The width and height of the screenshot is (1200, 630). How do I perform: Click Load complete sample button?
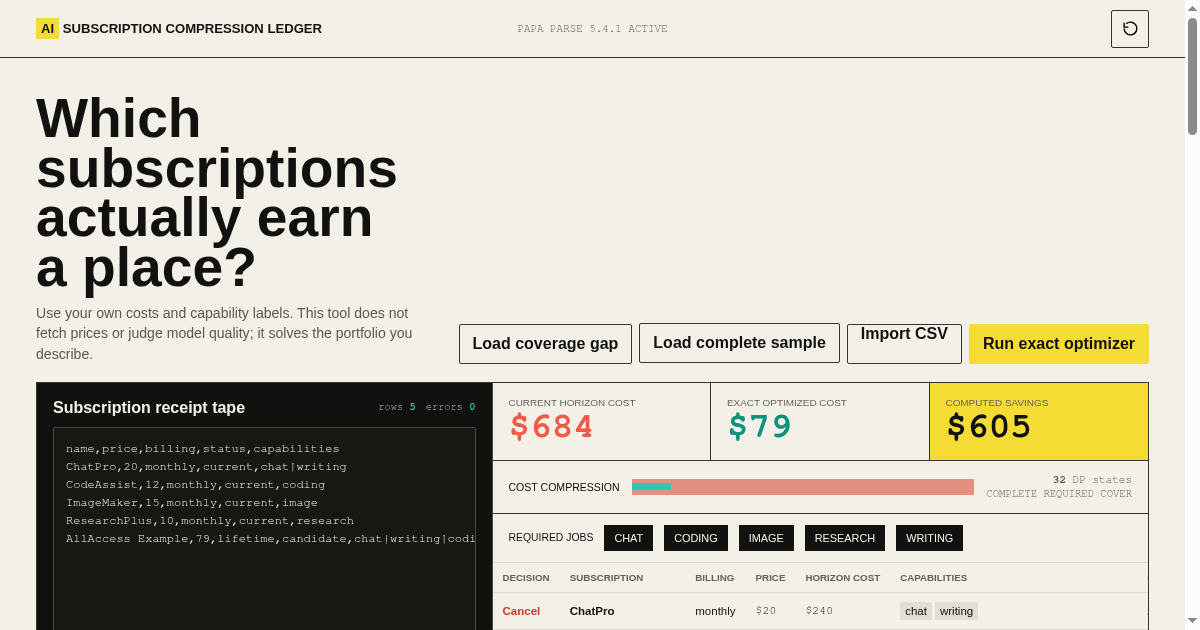[x=739, y=343]
